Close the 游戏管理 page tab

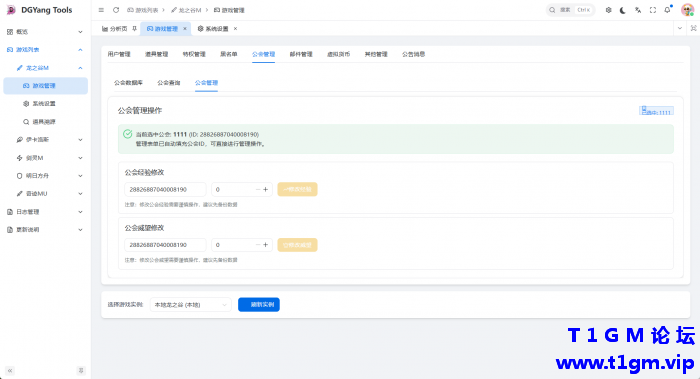click(x=185, y=29)
